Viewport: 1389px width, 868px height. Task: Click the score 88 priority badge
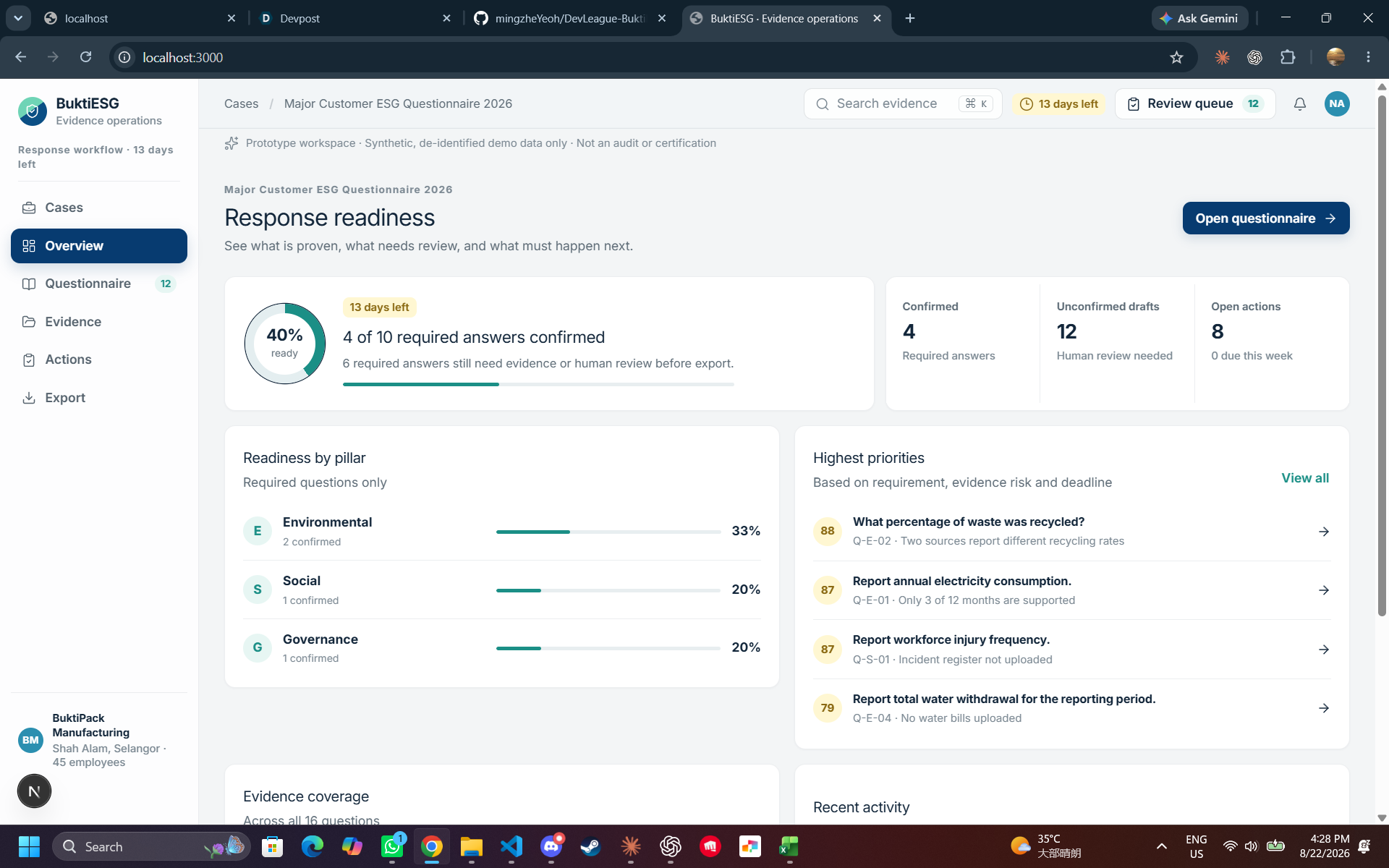coord(828,531)
